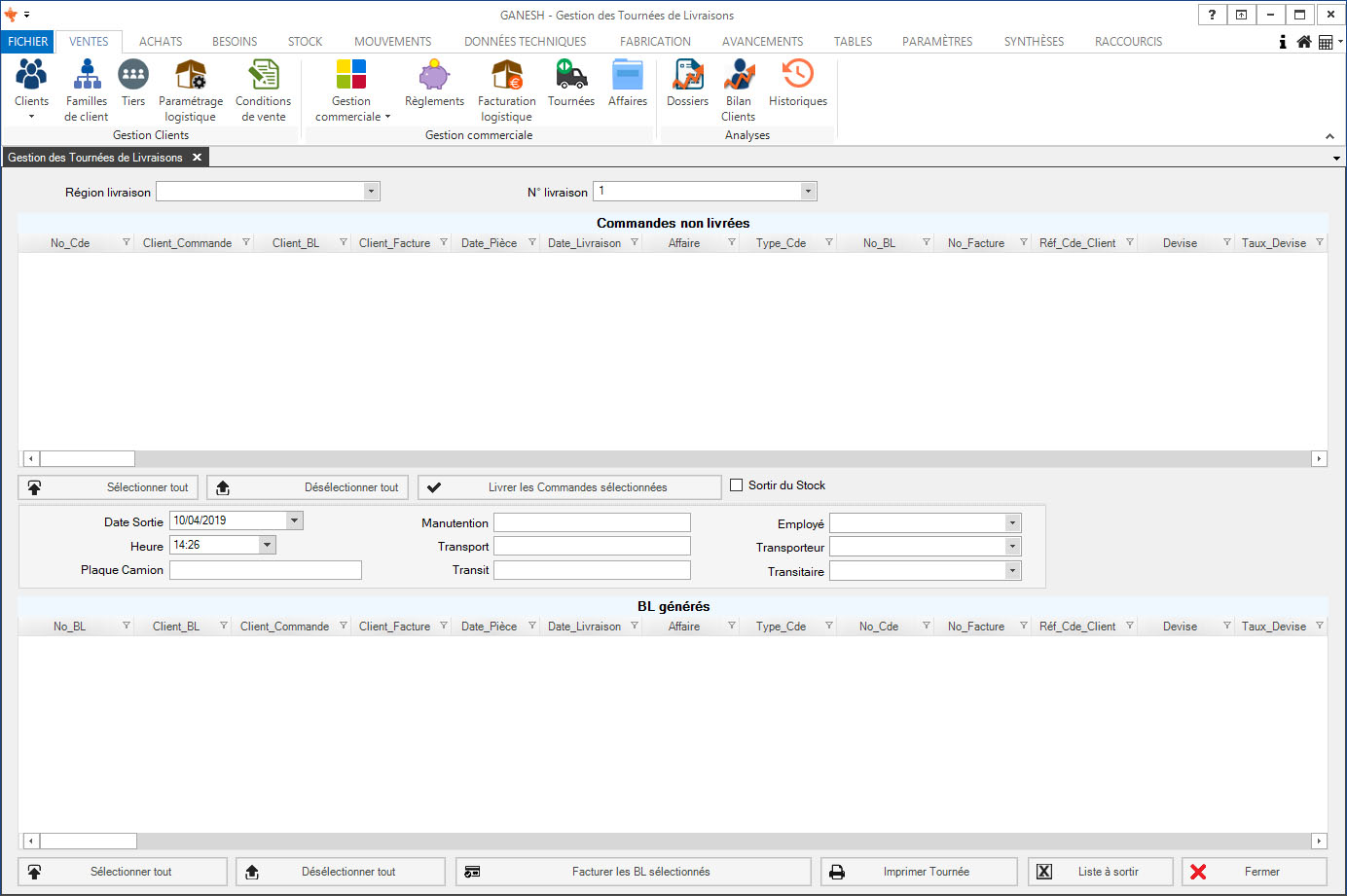Open the FABRICATION ribbon tab

[x=655, y=42]
